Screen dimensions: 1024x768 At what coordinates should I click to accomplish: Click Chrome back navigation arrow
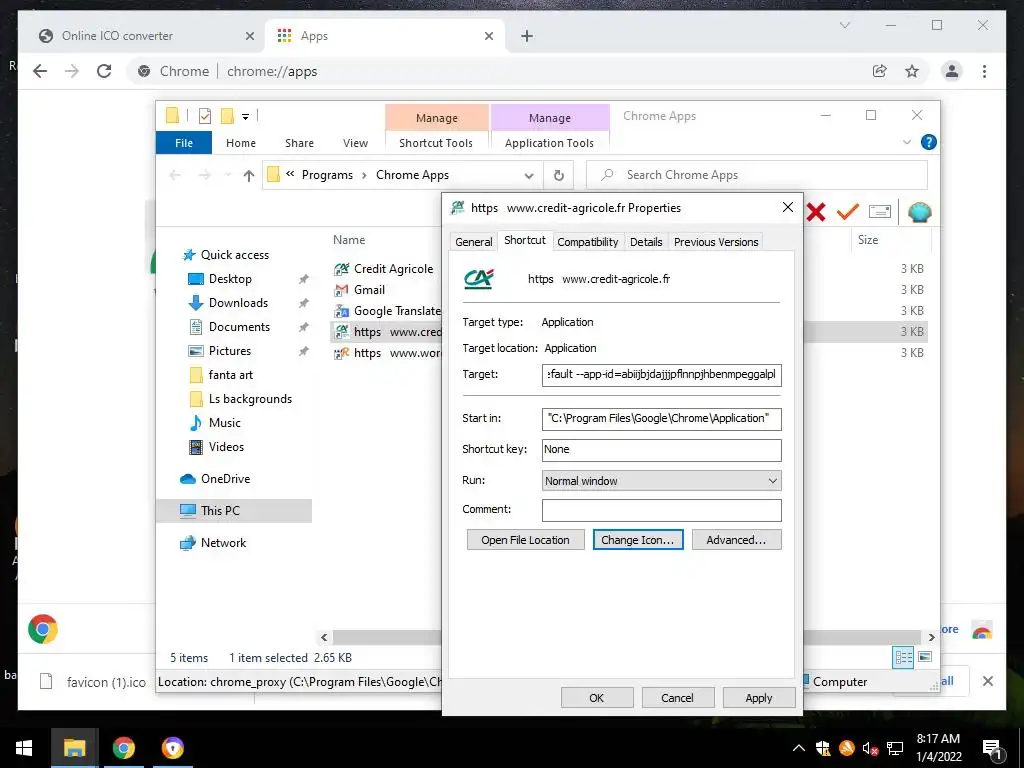click(x=40, y=71)
